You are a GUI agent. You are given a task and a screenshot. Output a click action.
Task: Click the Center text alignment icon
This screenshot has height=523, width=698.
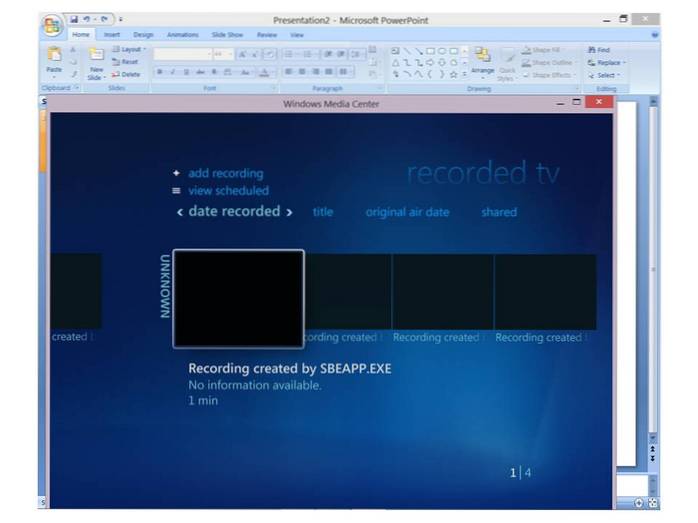coord(302,72)
